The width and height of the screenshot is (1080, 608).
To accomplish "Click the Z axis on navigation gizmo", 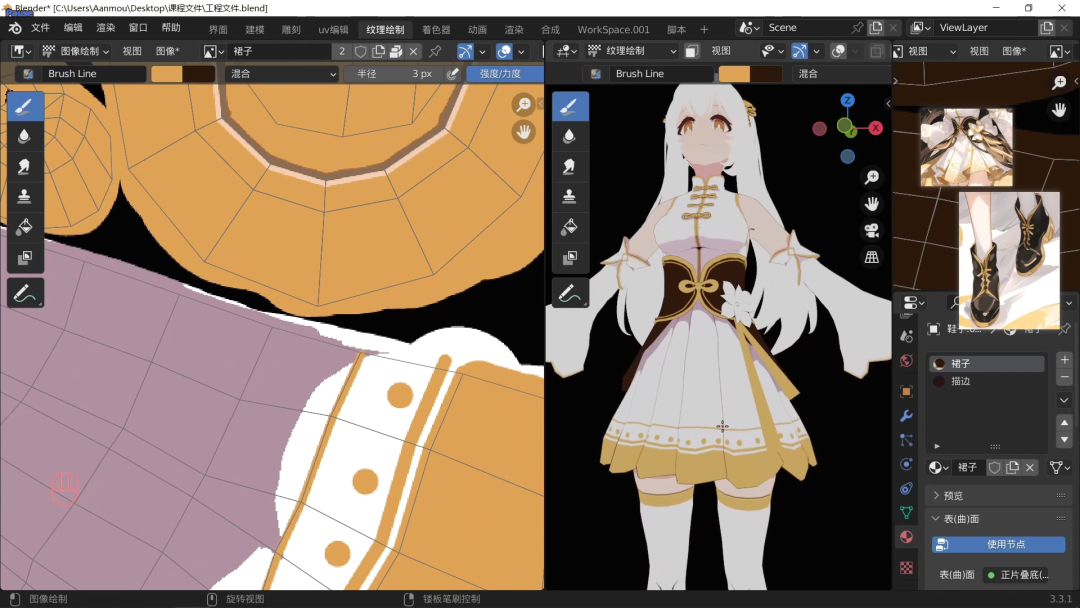I will click(x=847, y=101).
